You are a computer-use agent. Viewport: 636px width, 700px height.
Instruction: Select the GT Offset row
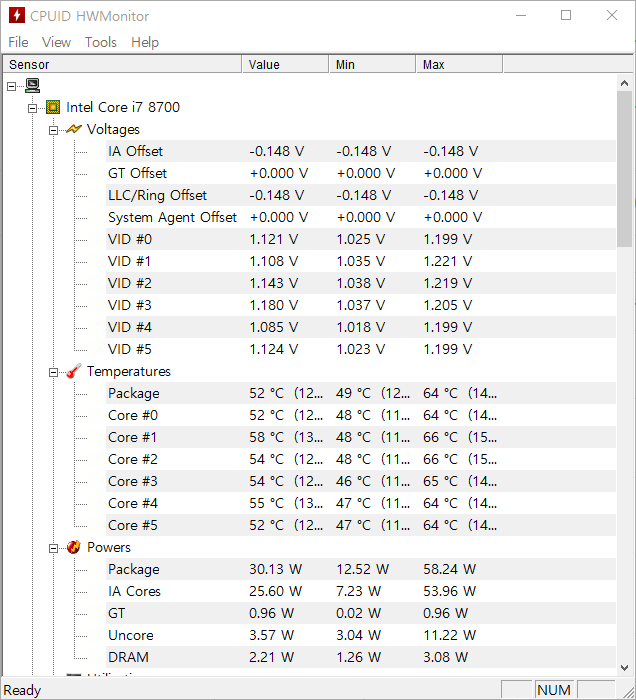(361, 173)
